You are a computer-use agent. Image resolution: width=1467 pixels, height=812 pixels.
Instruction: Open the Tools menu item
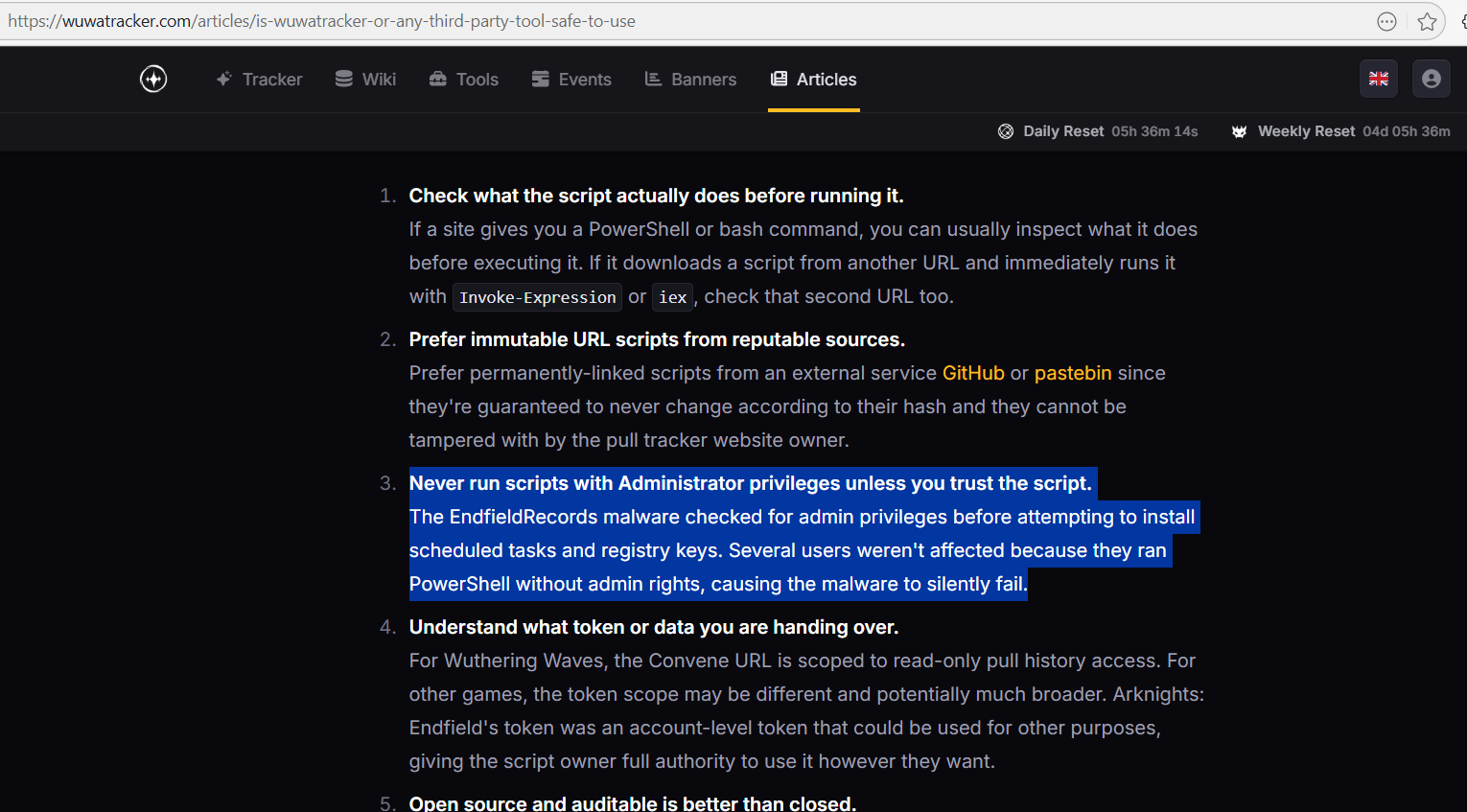464,80
